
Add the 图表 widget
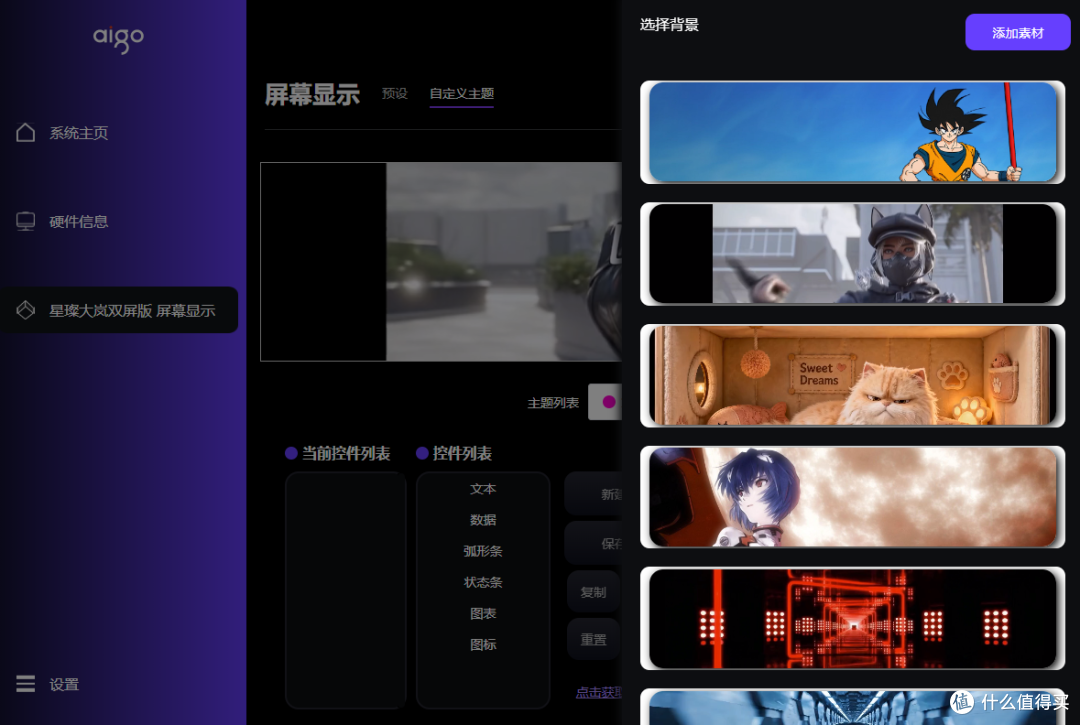483,613
